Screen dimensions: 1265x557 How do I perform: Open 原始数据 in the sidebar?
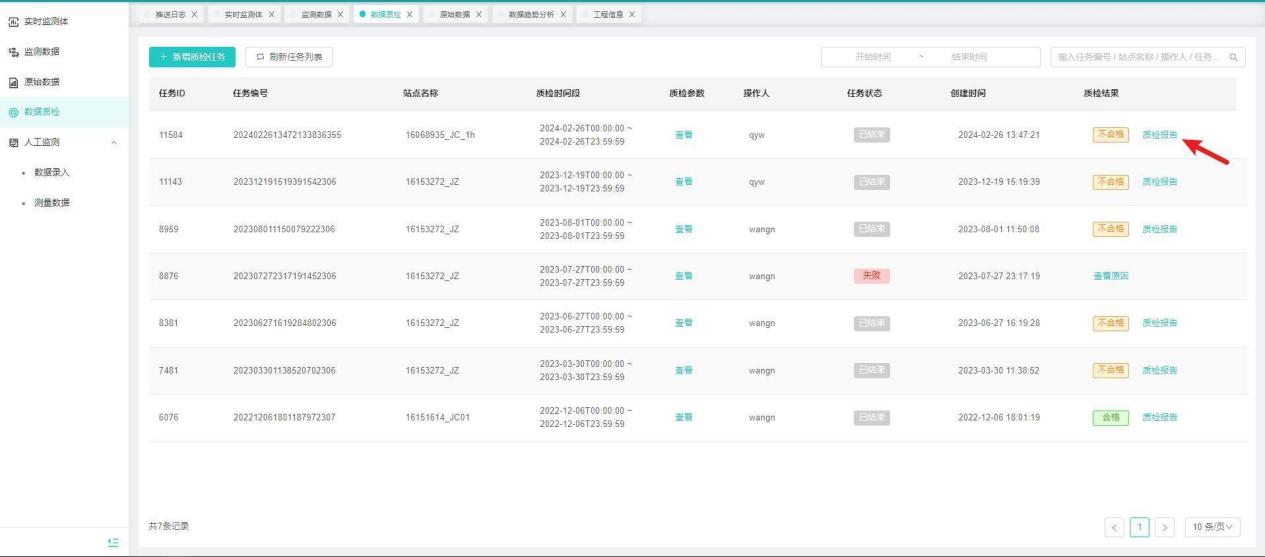click(x=48, y=81)
